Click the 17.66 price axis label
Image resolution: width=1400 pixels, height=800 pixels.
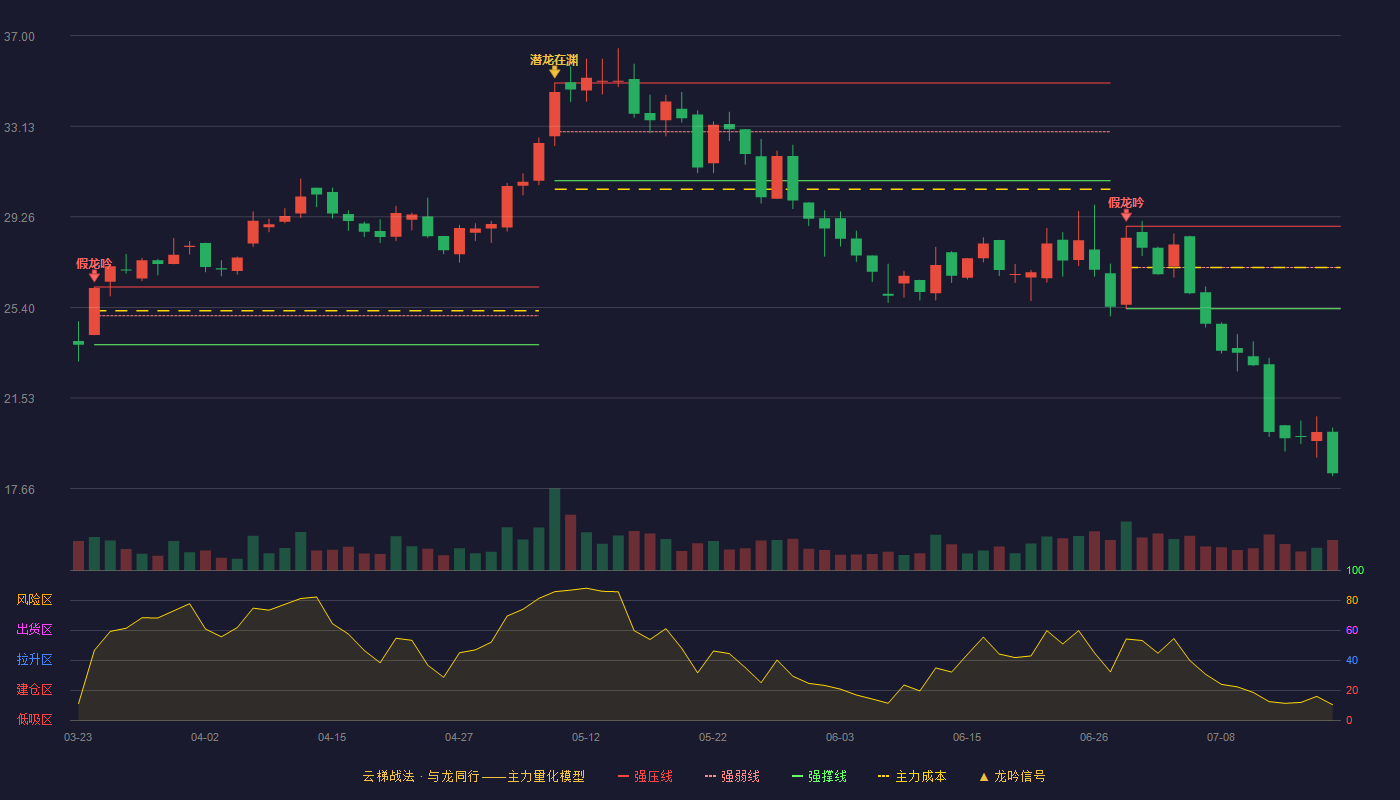pos(19,490)
